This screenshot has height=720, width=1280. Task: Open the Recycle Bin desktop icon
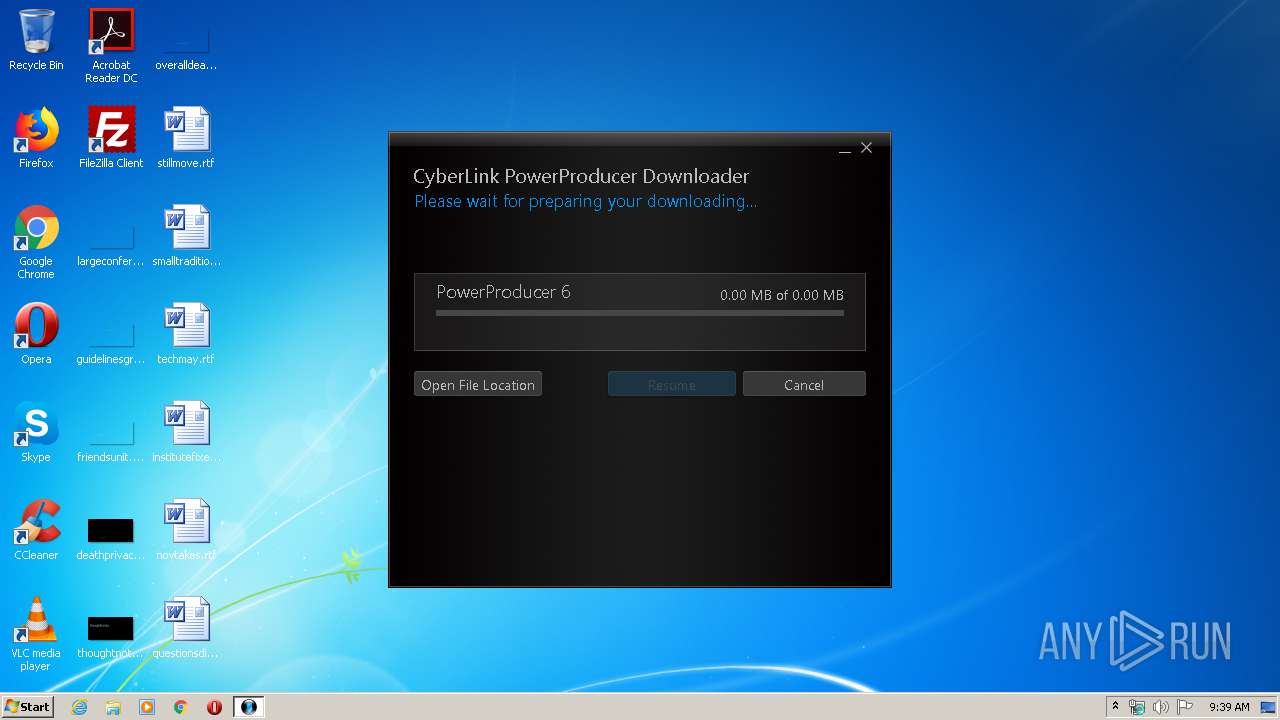pyautogui.click(x=36, y=40)
